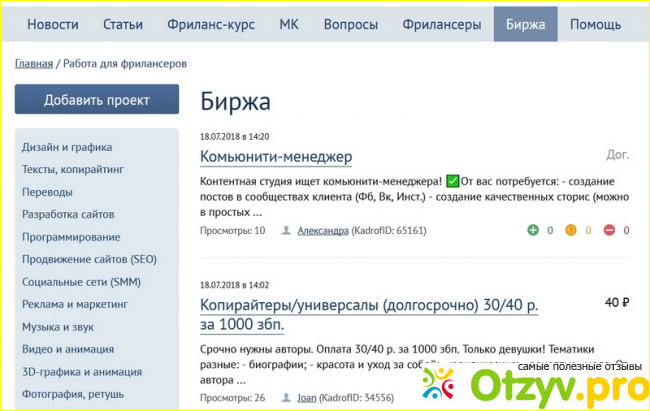
Task: Select the Программирование category
Action: [x=71, y=237]
